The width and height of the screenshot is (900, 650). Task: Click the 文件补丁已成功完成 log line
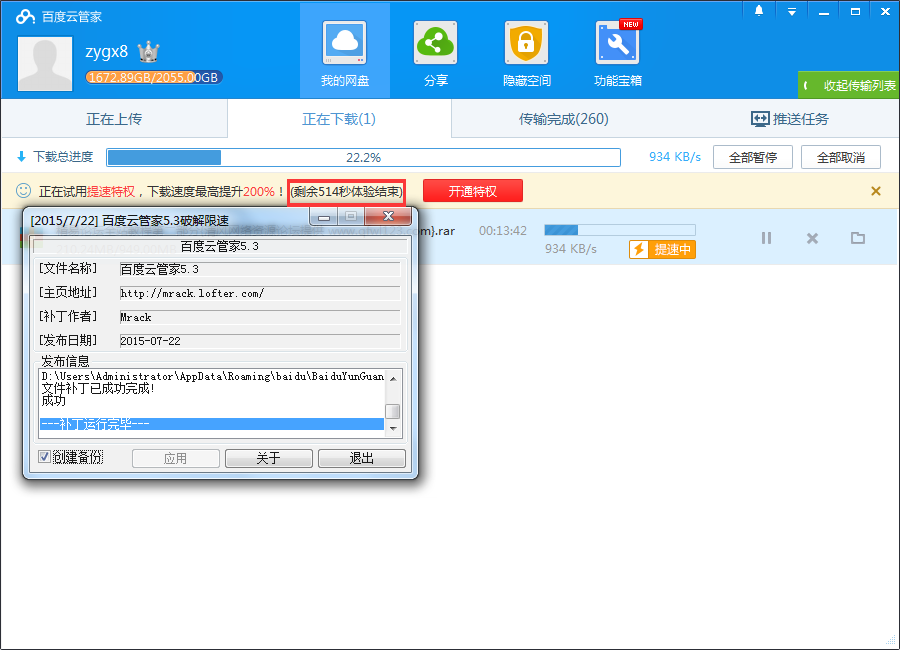click(x=98, y=389)
